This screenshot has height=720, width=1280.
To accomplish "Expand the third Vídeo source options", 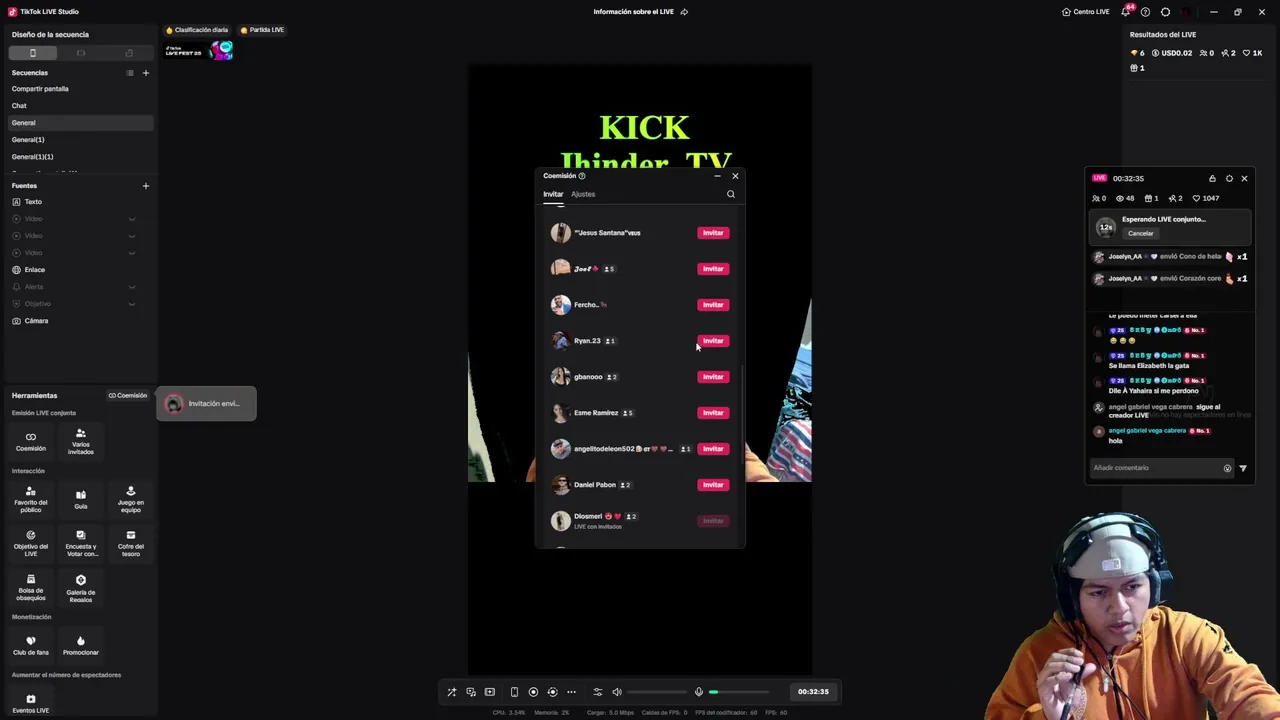I will pos(131,253).
